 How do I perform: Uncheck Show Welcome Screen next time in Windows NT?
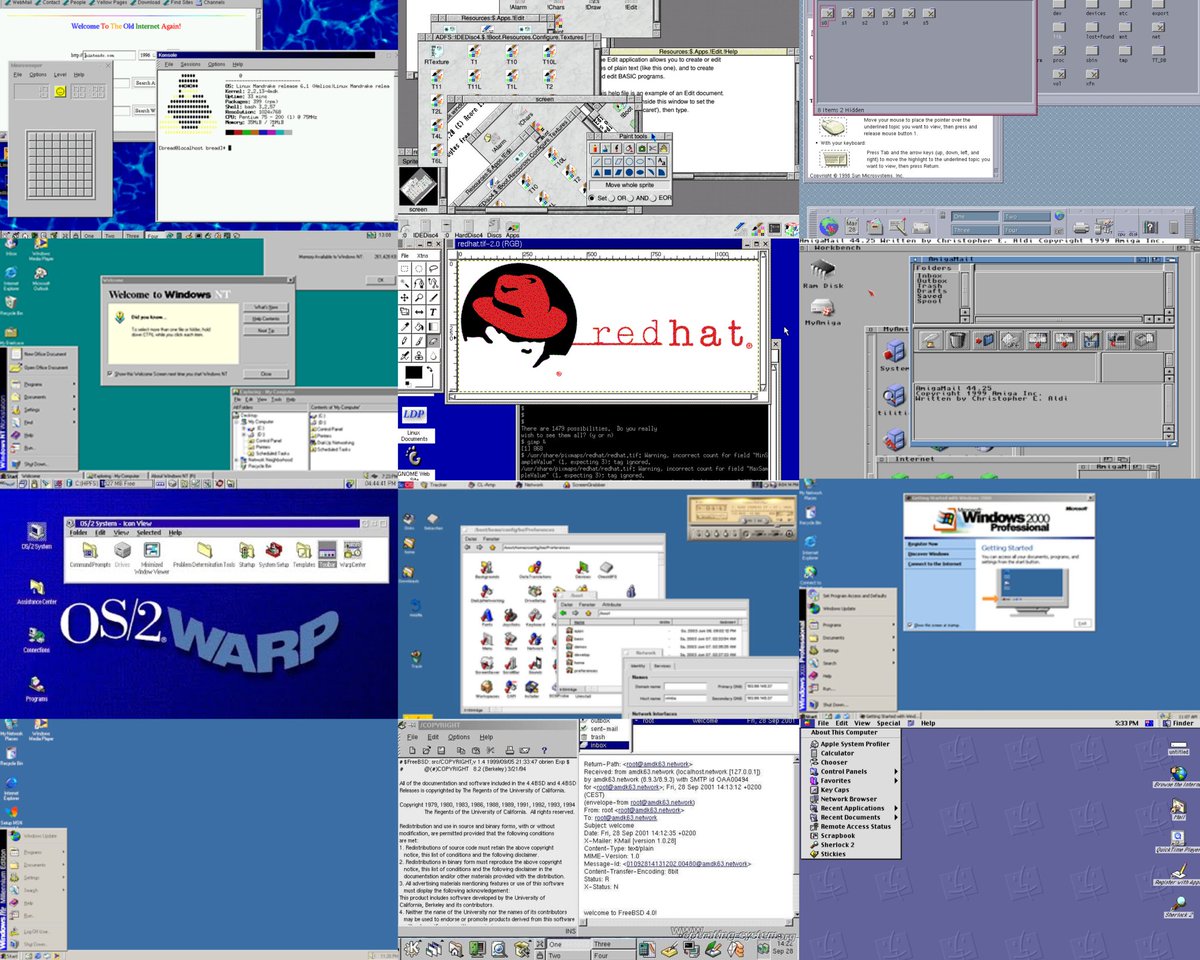click(x=110, y=374)
